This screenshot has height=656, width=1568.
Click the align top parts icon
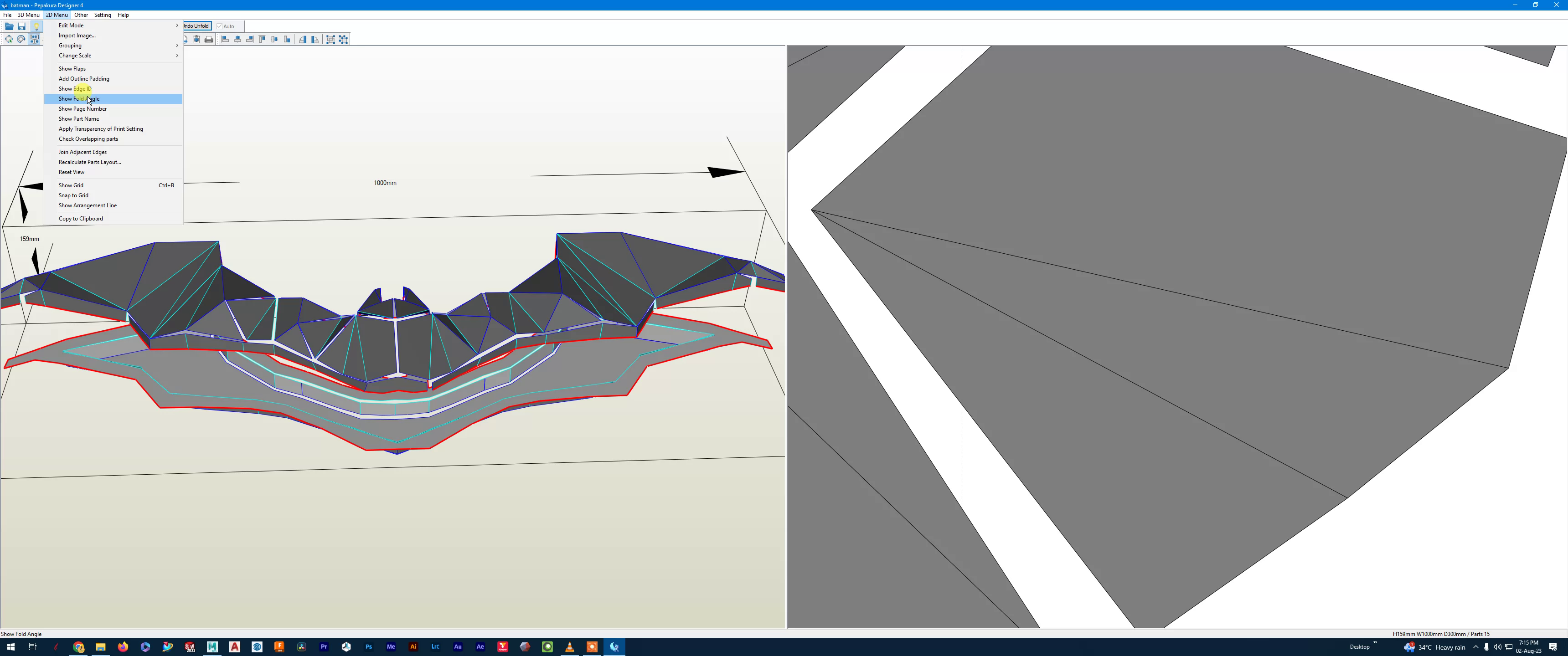pyautogui.click(x=263, y=40)
